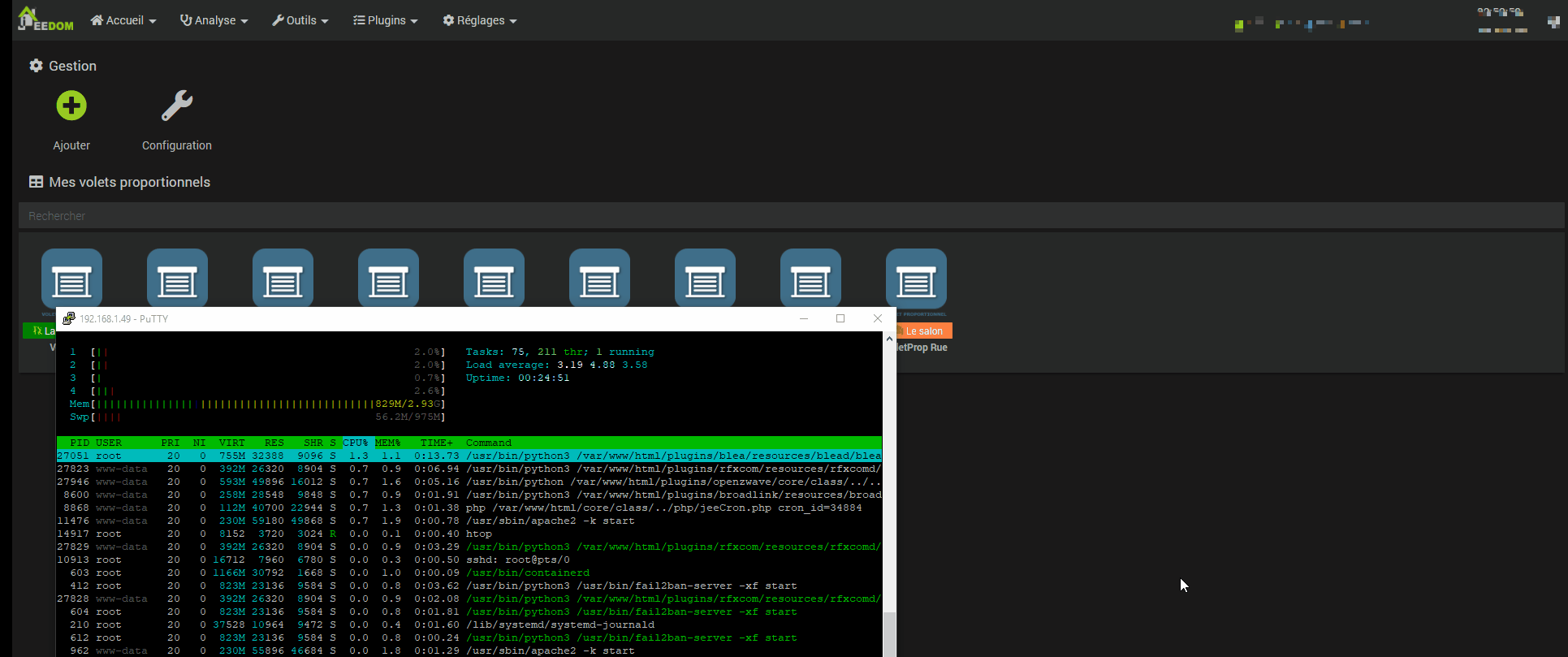Sort htop by the USER column header

[109, 443]
